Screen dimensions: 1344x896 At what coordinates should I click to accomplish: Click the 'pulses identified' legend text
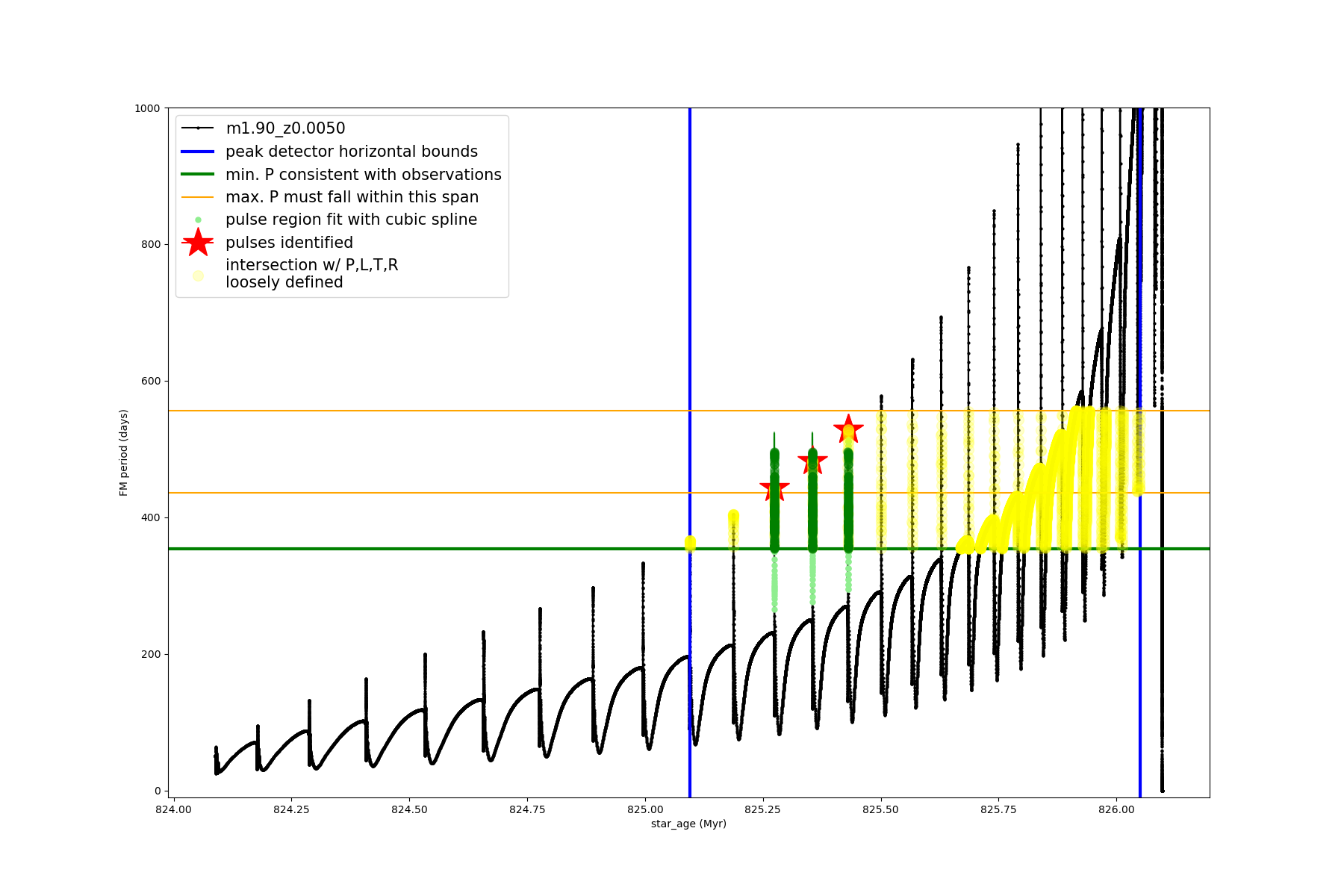[289, 243]
